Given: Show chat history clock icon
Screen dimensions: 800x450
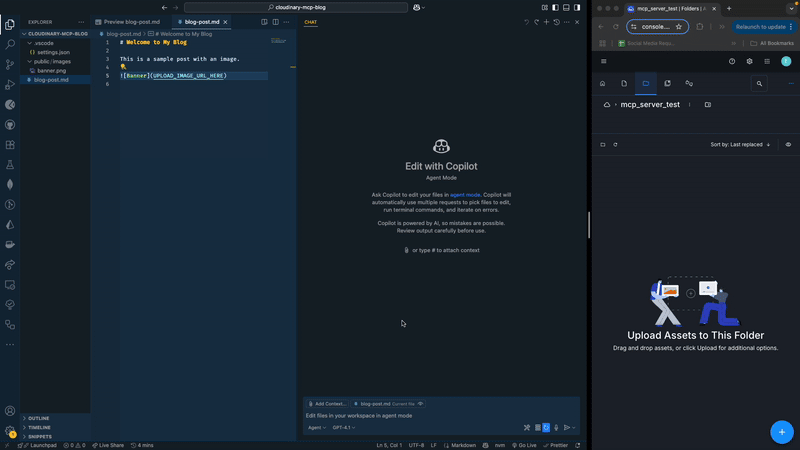Looking at the screenshot, I should pos(557,22).
